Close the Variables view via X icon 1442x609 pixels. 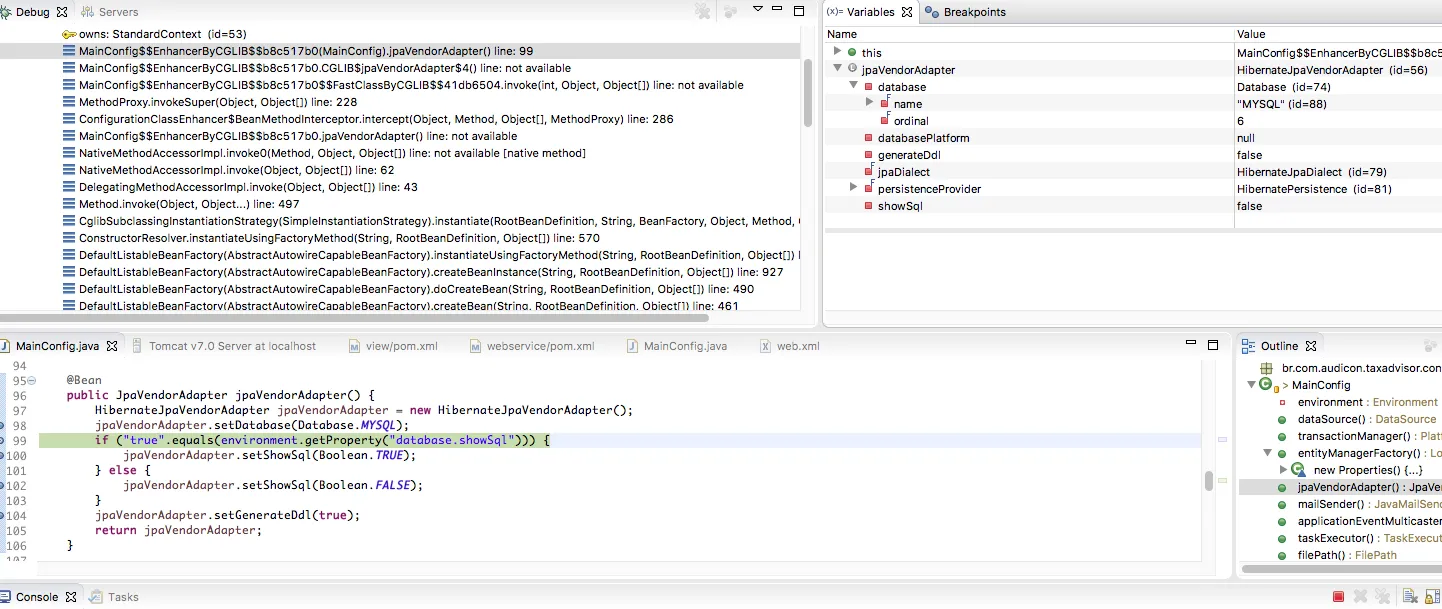[x=906, y=12]
